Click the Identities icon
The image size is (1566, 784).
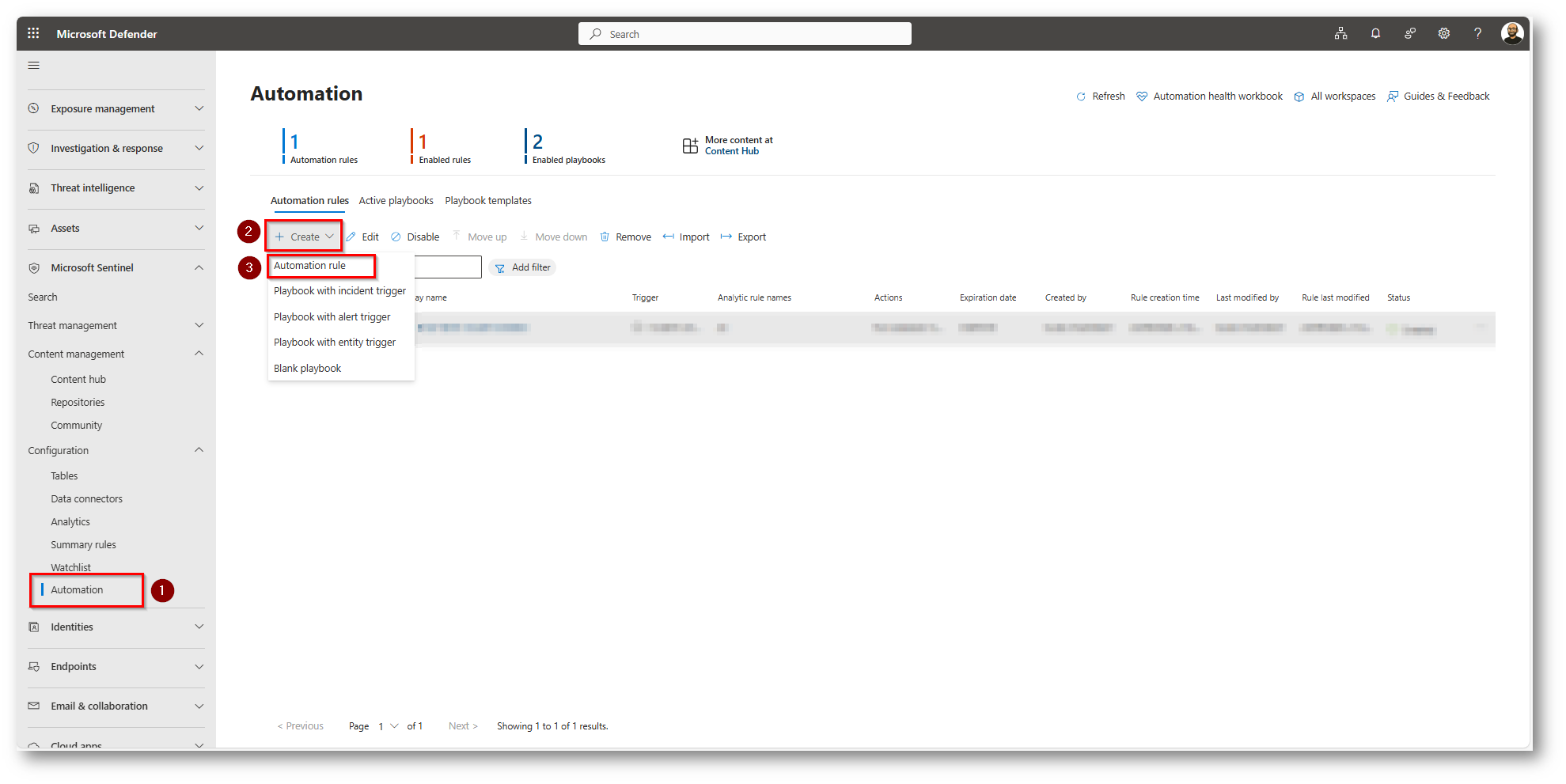point(34,627)
